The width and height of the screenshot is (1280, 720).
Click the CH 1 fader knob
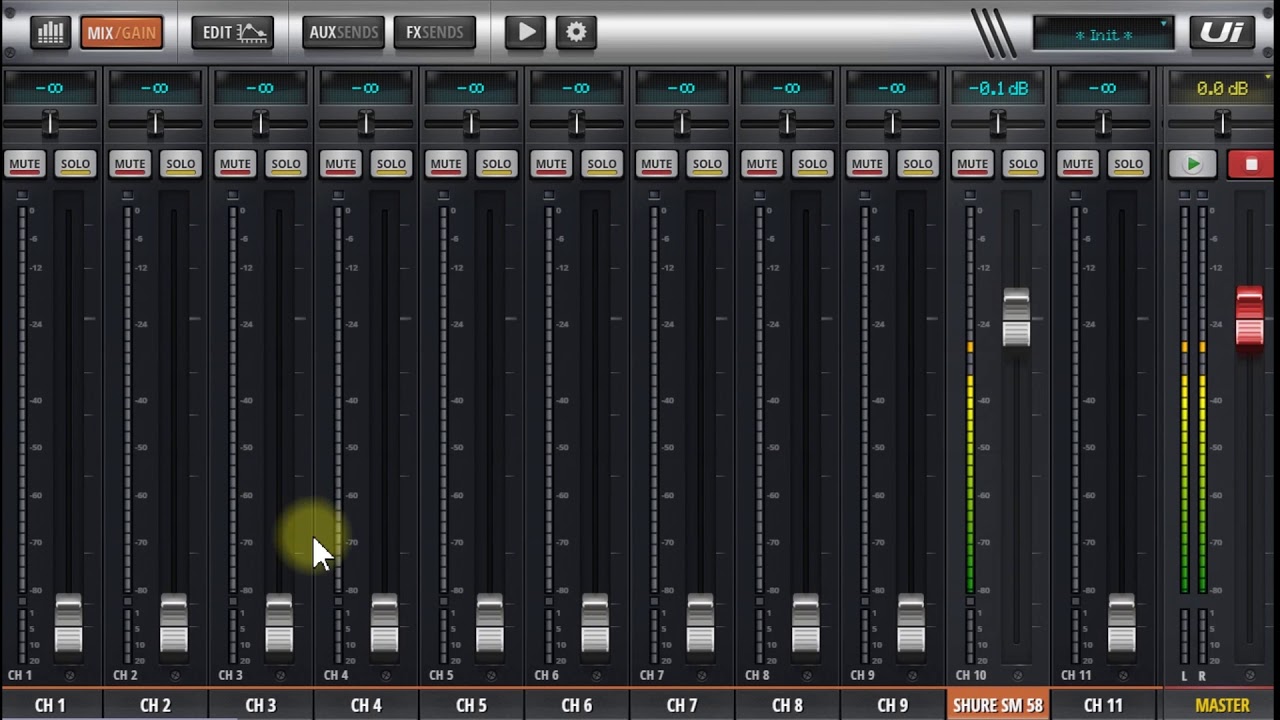point(68,623)
